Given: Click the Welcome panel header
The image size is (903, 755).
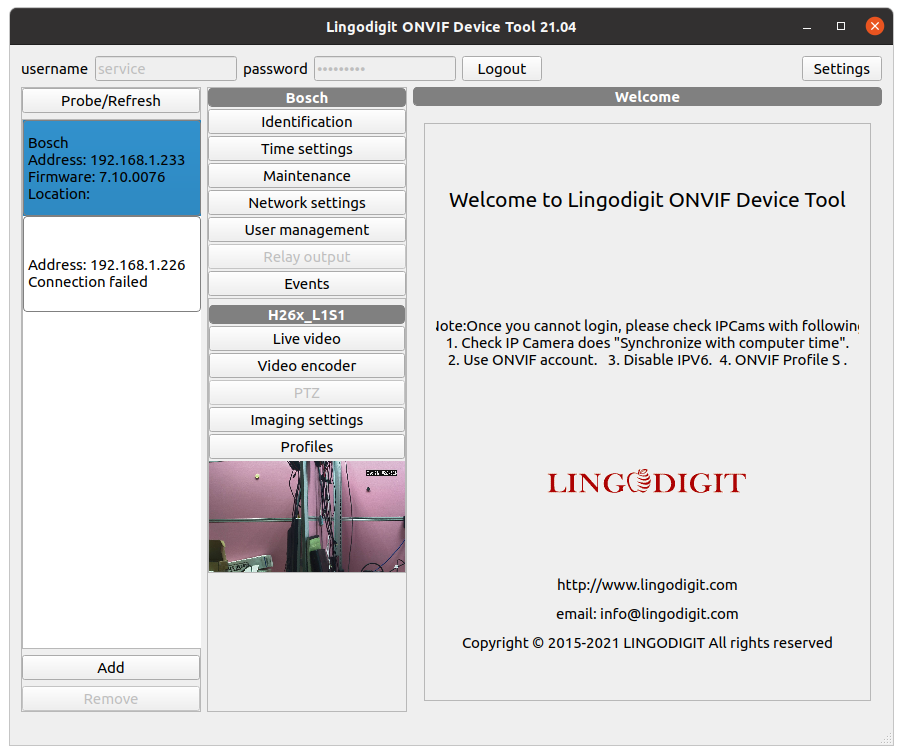Looking at the screenshot, I should 647,97.
